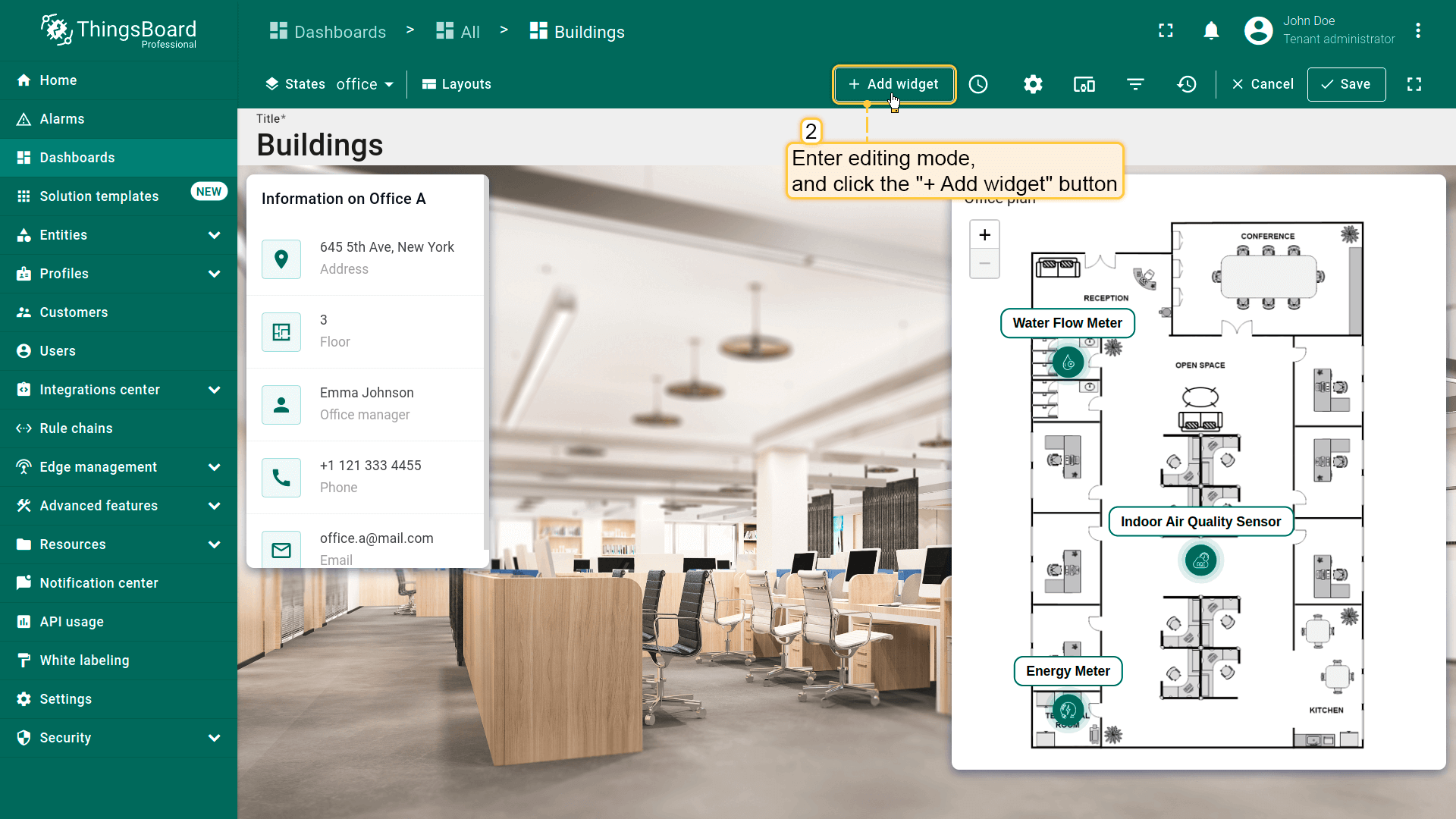
Task: Zoom in on the office plan map
Action: (984, 235)
